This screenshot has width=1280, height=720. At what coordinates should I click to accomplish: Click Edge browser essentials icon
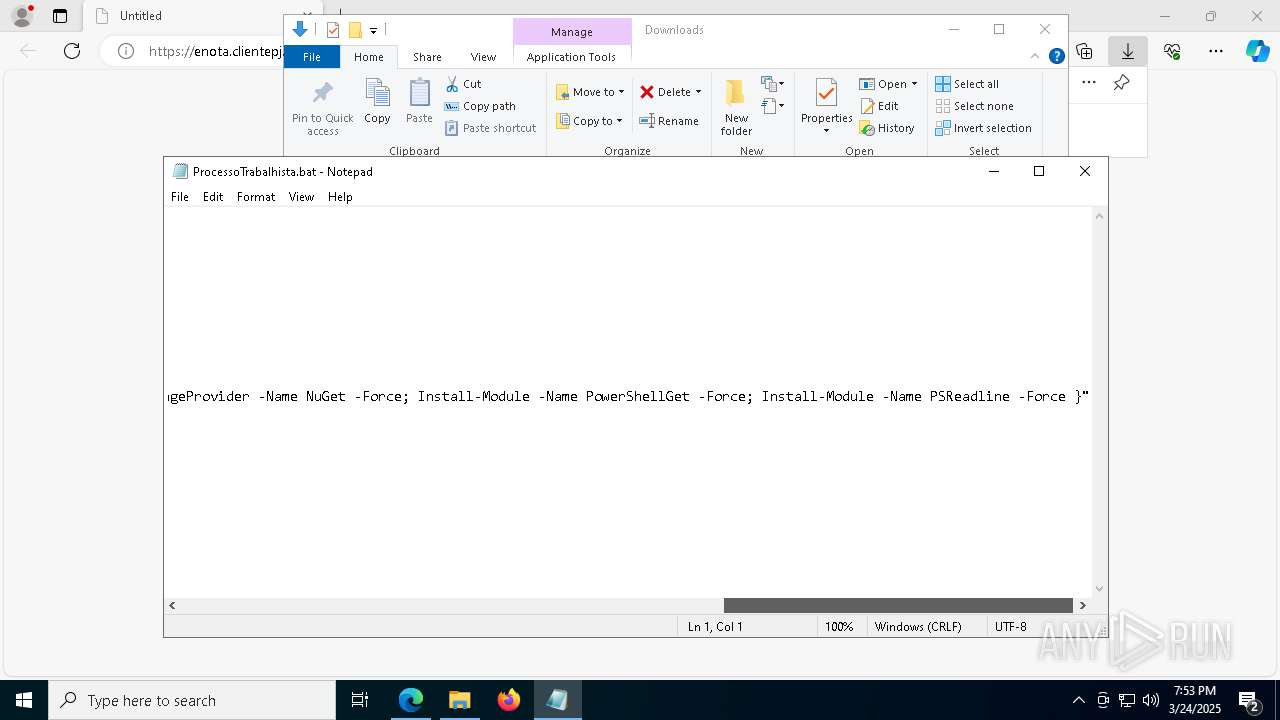pyautogui.click(x=1172, y=51)
